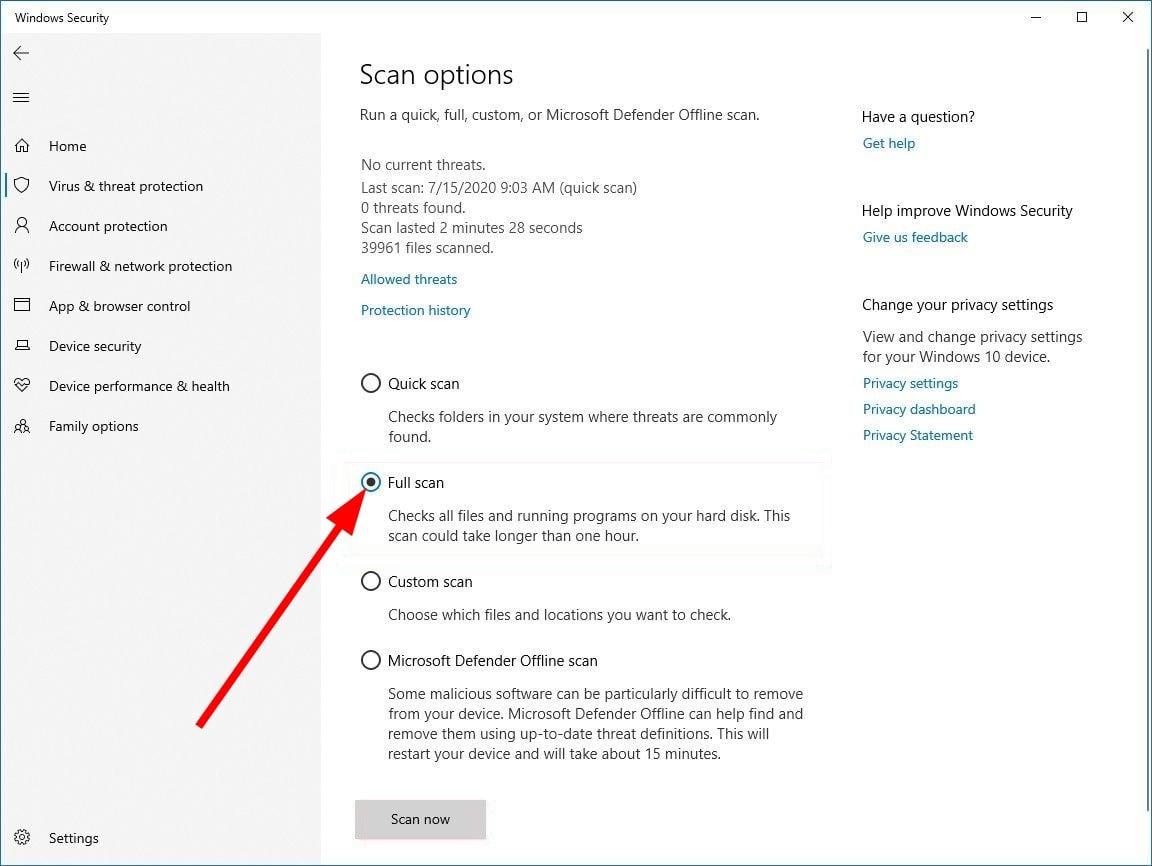This screenshot has height=866, width=1152.
Task: Open Account protection in the sidebar
Action: (108, 226)
